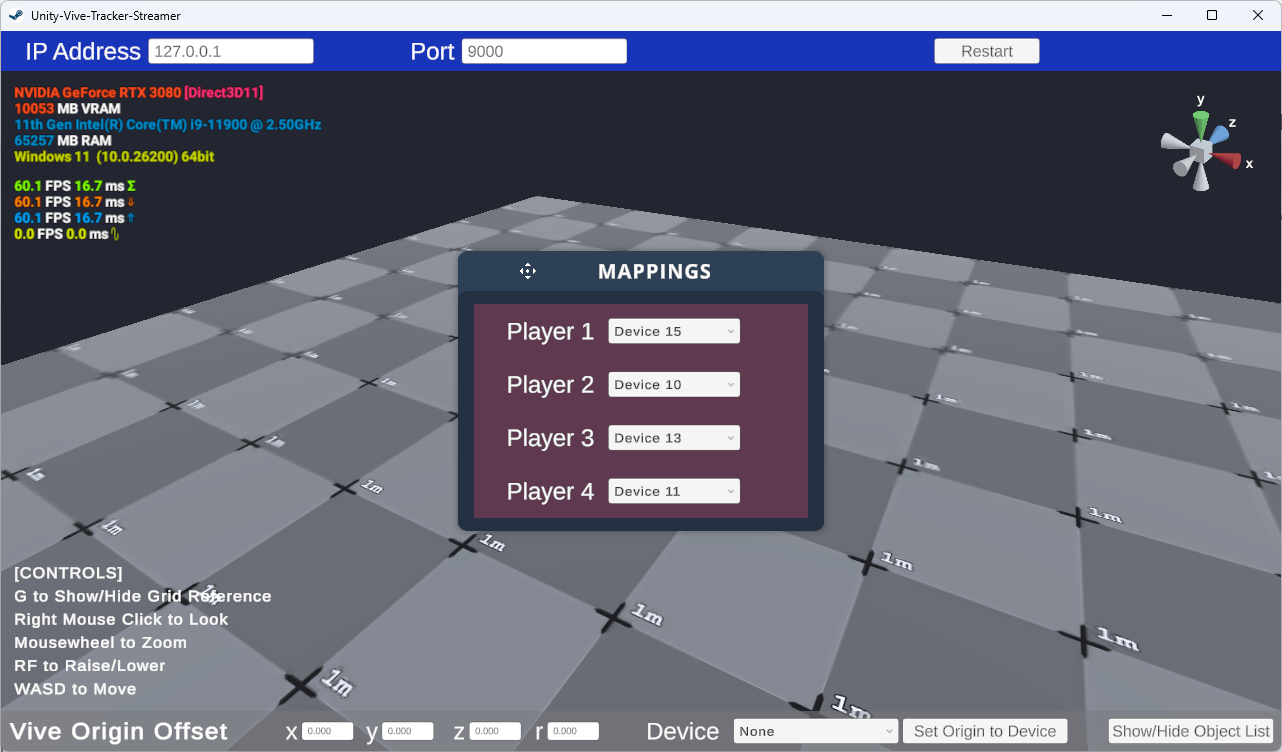Click the Vive Origin Offset label
The image size is (1282, 752).
point(119,731)
